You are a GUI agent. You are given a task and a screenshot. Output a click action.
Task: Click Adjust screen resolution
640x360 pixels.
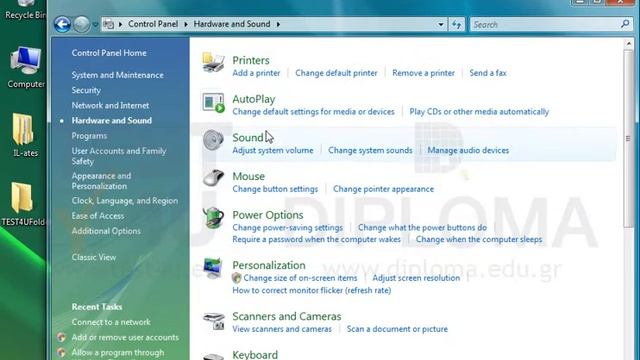pos(416,278)
